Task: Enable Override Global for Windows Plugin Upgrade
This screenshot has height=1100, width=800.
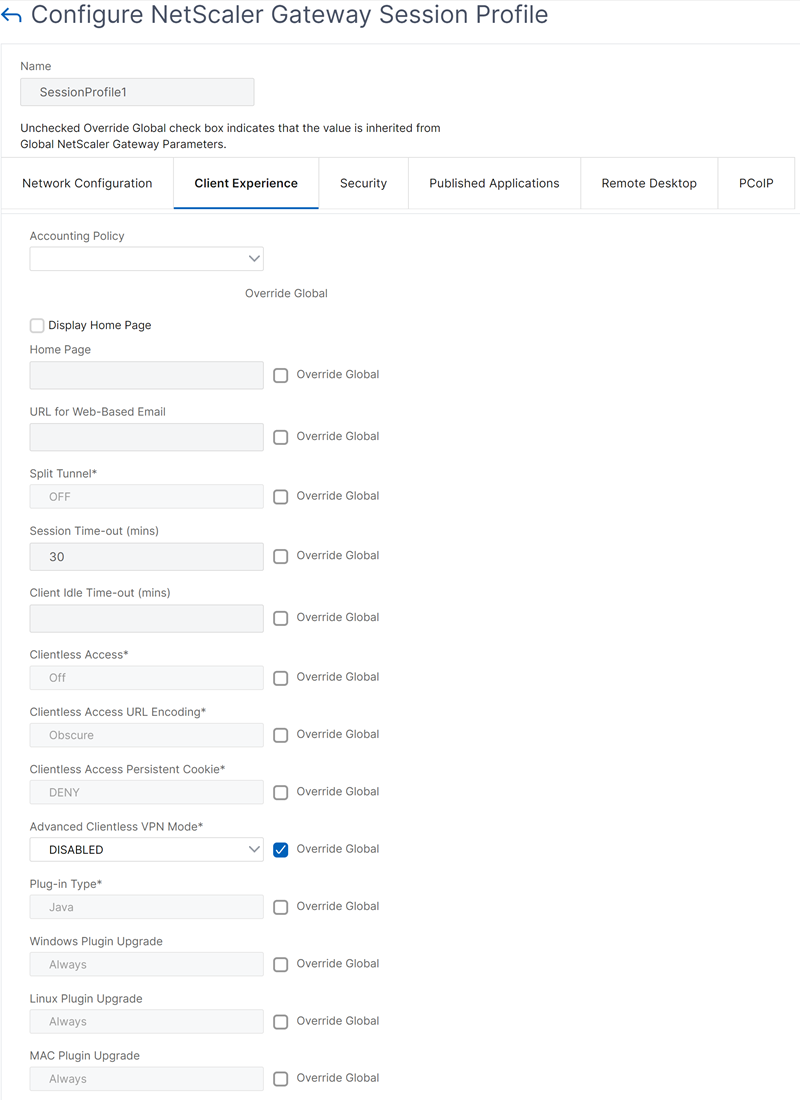Action: coord(281,965)
